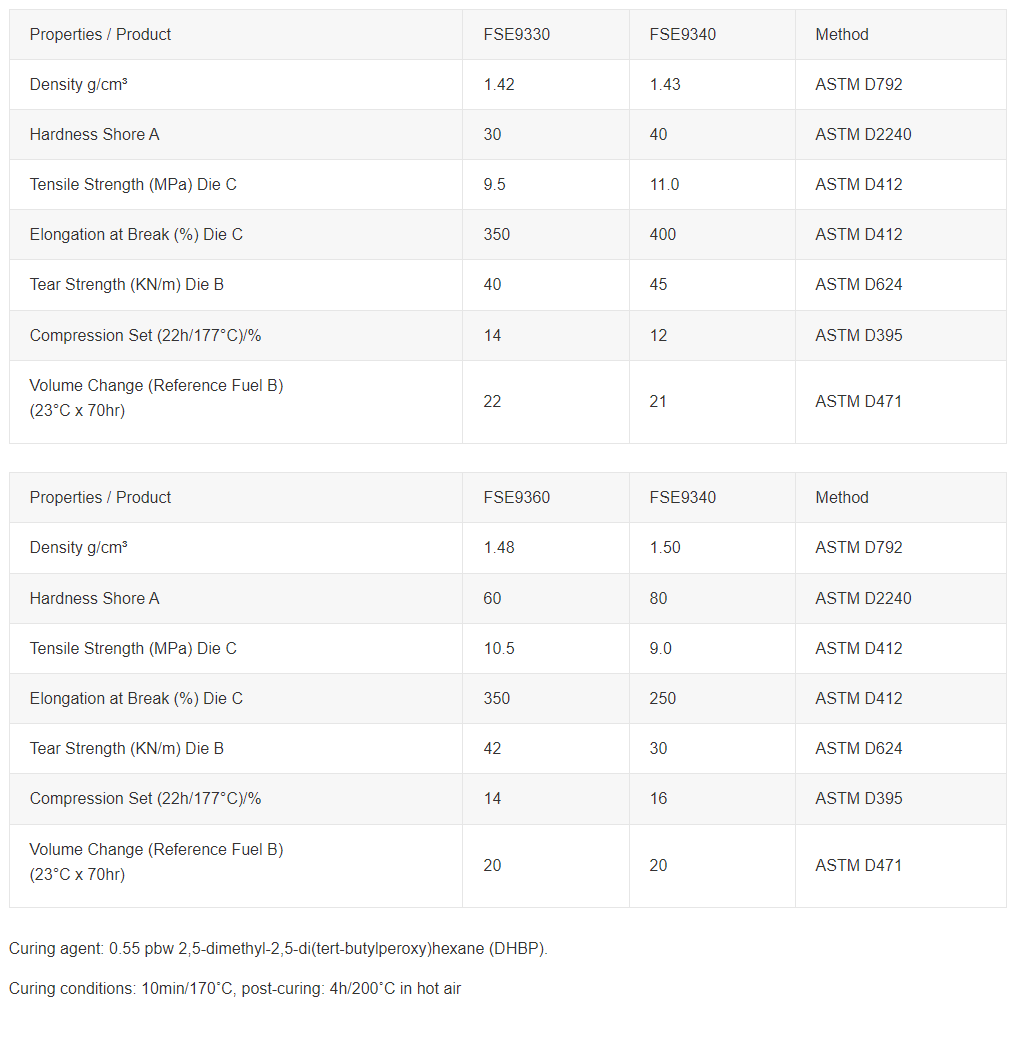Click elongation at break value 400
This screenshot has width=1016, height=1057.
(x=662, y=235)
